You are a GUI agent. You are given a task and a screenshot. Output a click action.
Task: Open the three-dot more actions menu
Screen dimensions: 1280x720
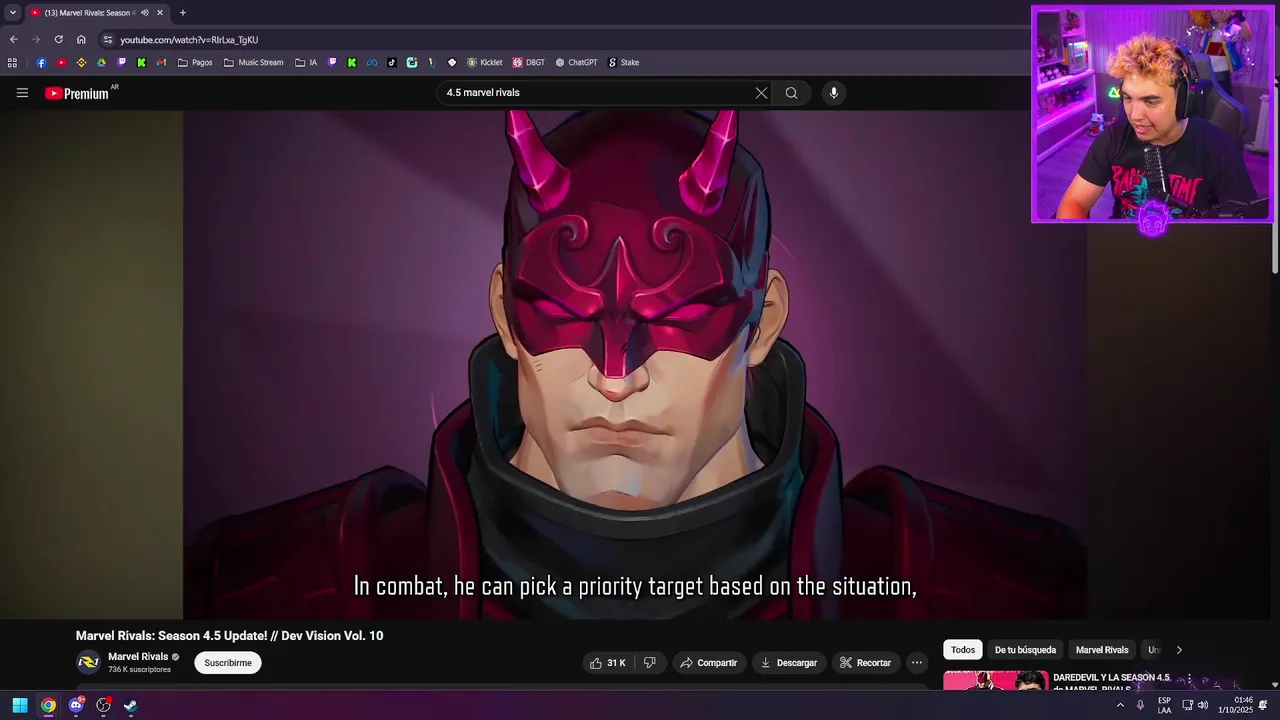pos(916,663)
